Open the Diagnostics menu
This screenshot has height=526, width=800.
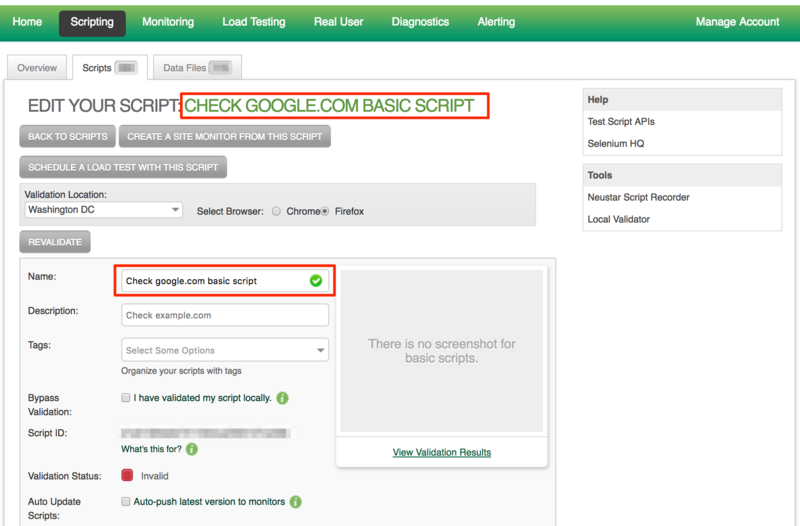tap(420, 22)
